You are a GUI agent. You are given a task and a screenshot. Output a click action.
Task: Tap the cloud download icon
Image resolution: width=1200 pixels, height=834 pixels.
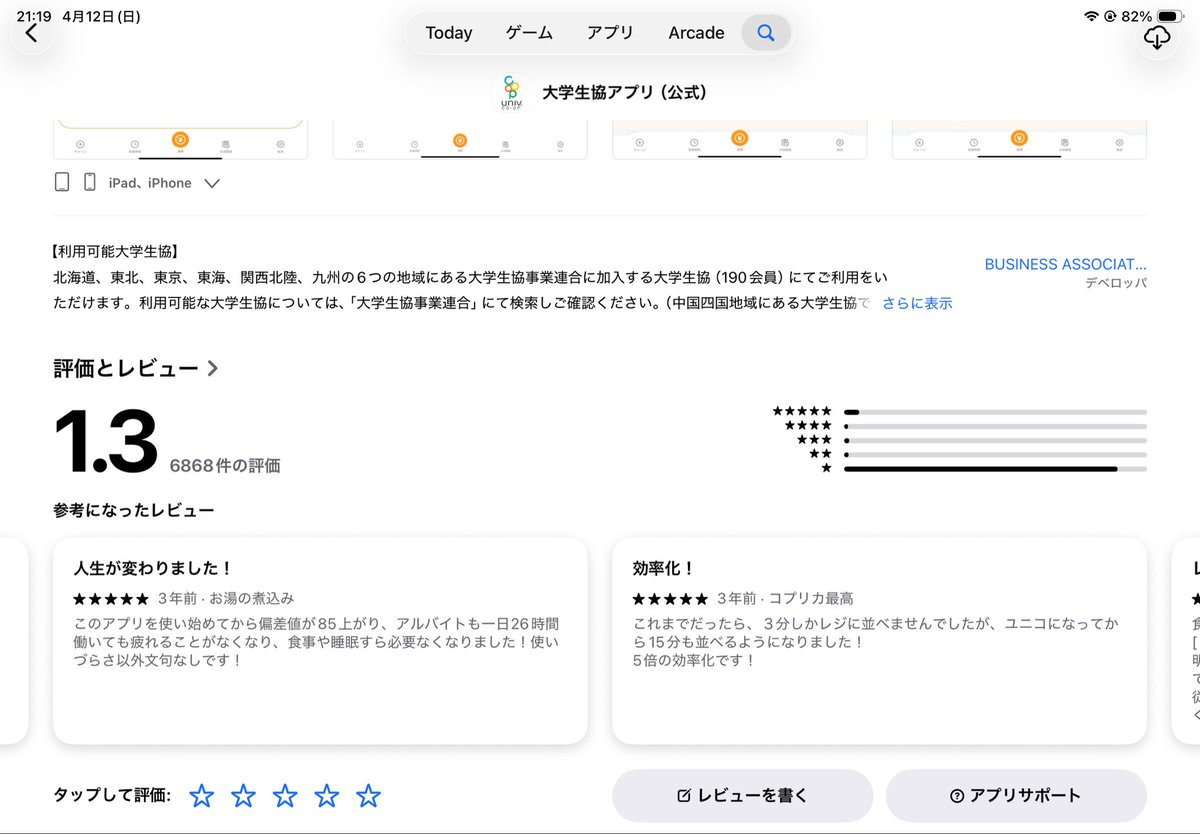1157,38
